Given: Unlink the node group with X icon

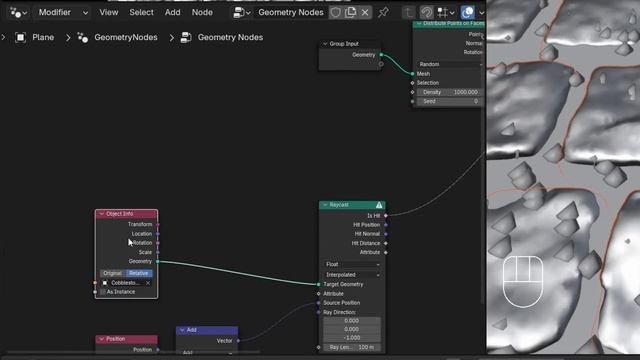Looking at the screenshot, I should point(365,13).
